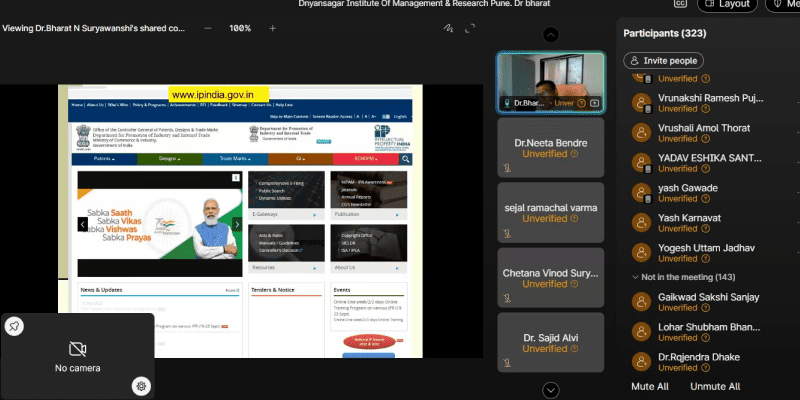Pin the self-view with pin icon
800x400 pixels.
point(14,326)
